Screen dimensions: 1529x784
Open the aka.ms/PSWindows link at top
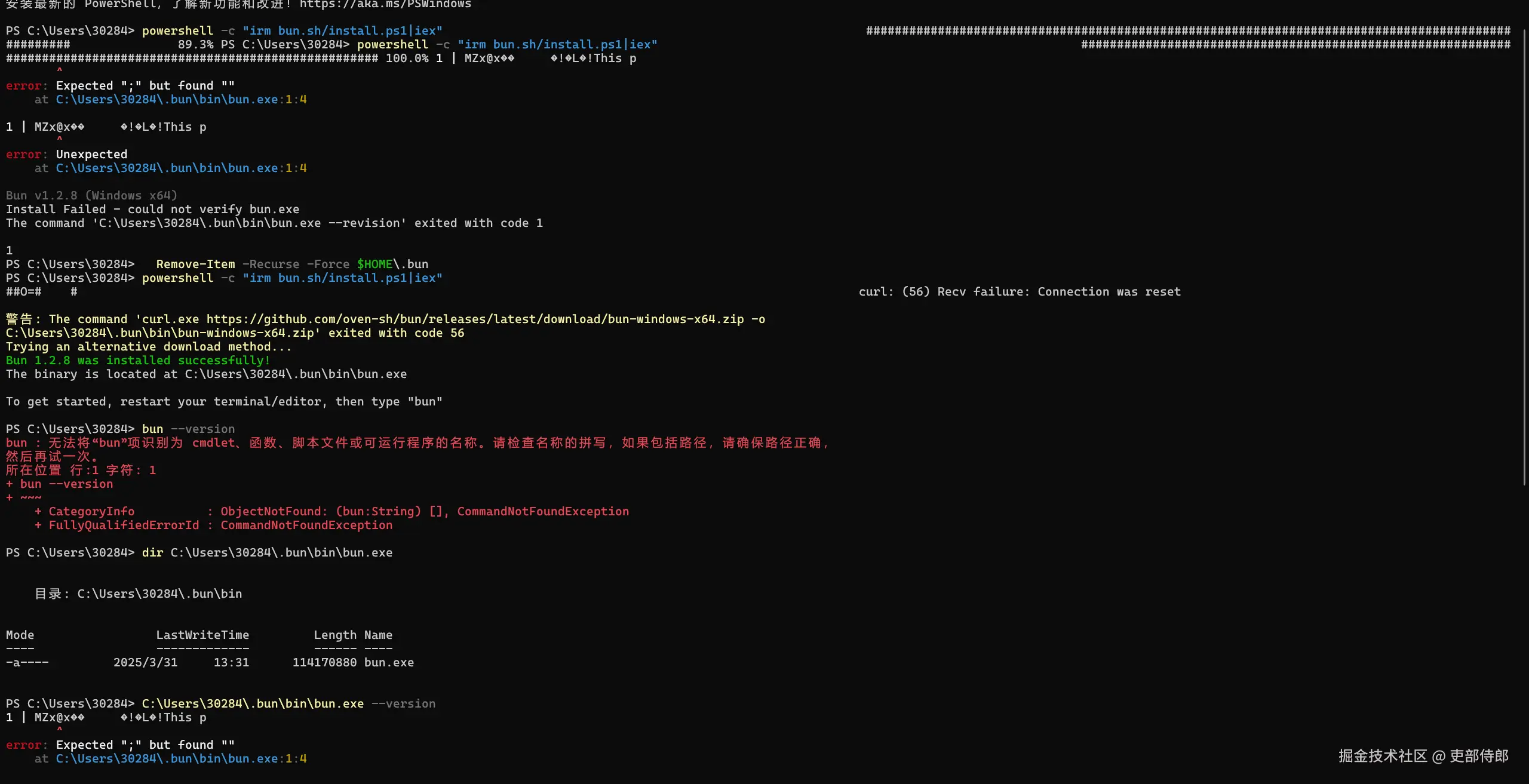click(385, 4)
